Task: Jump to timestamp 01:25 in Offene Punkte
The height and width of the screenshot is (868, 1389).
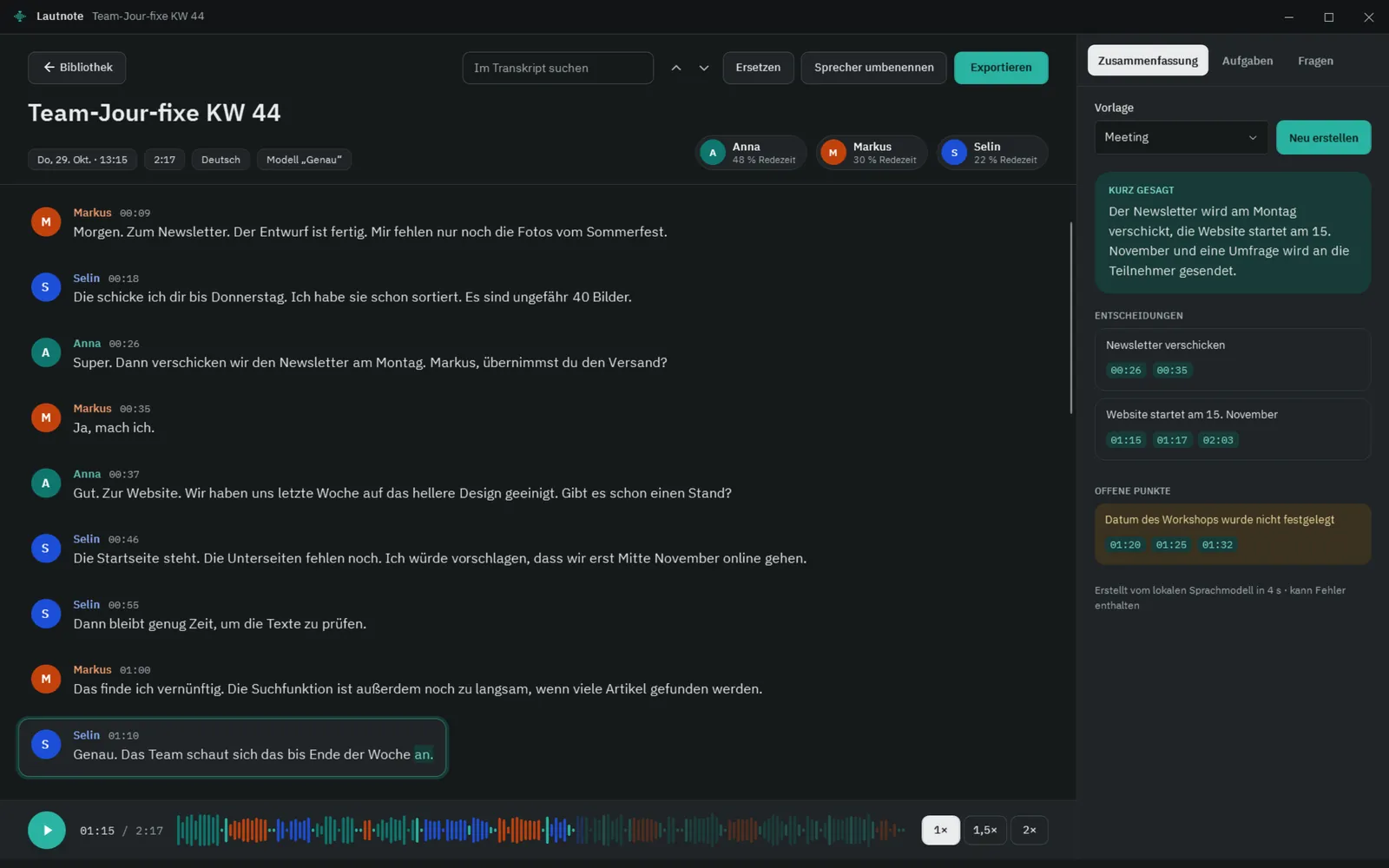Action: pos(1171,545)
